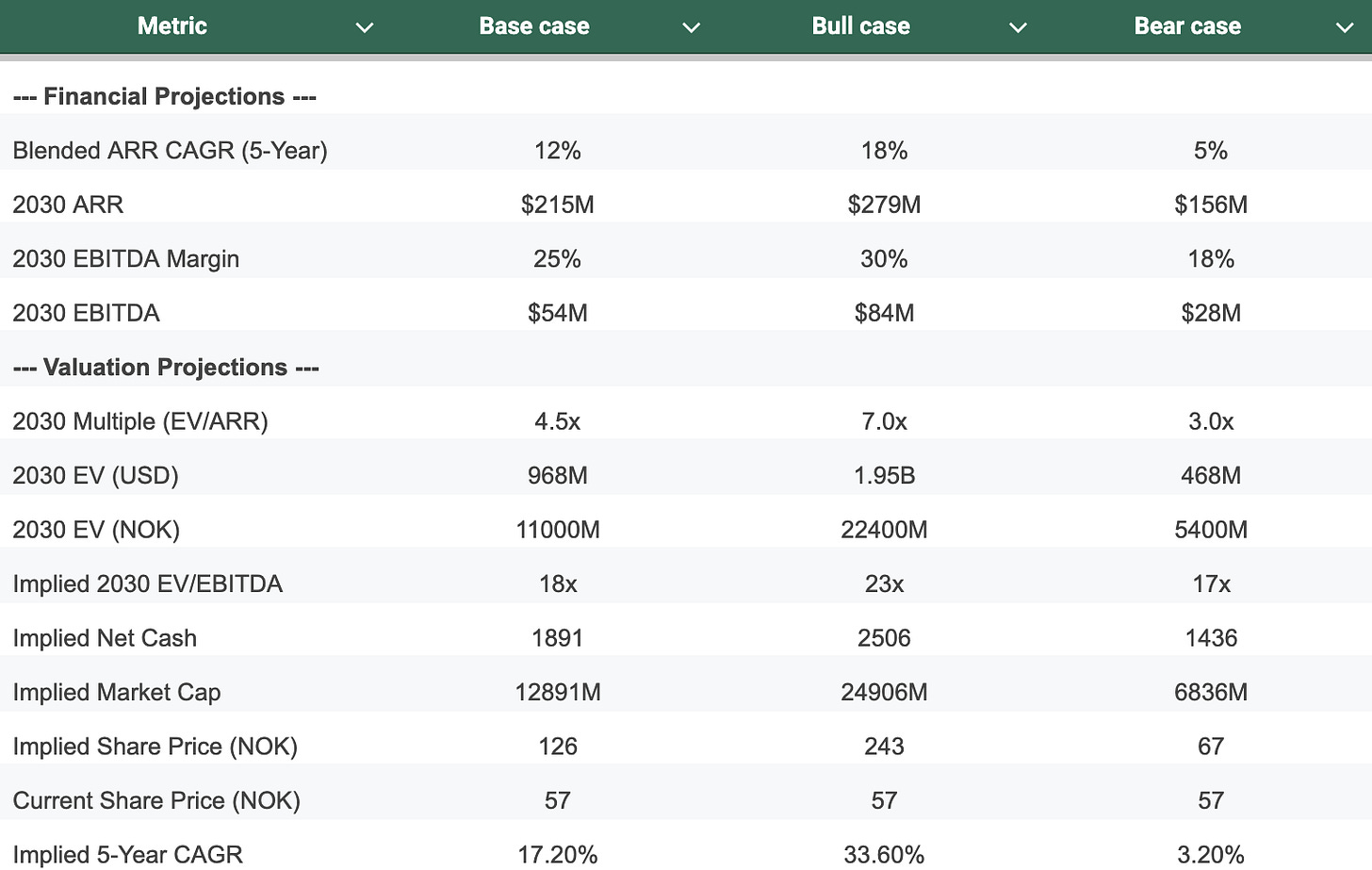1372x870 pixels.
Task: Click the $215M base case 2030 ARR cell
Action: [x=557, y=205]
